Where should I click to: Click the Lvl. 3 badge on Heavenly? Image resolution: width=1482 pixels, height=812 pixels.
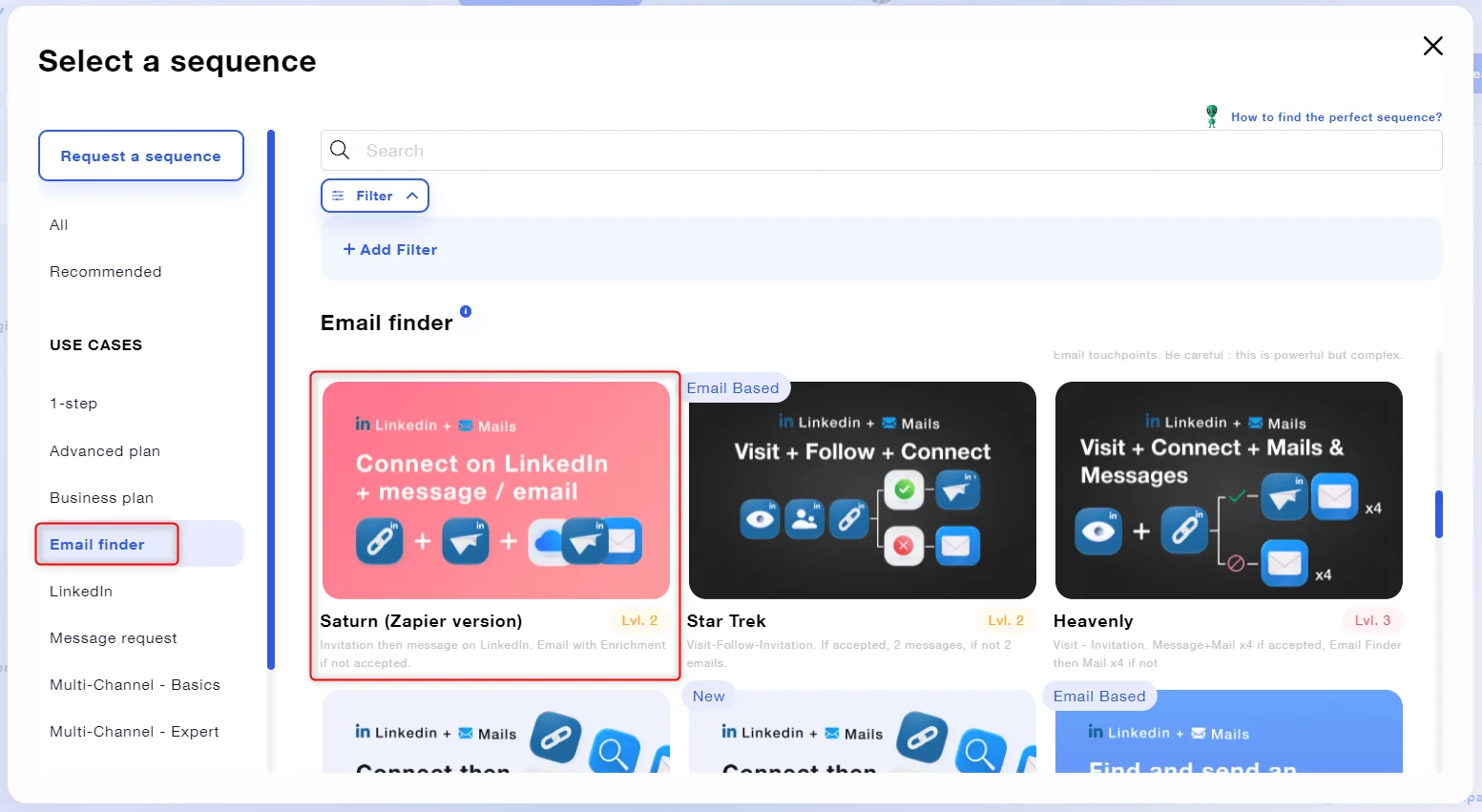click(x=1372, y=620)
